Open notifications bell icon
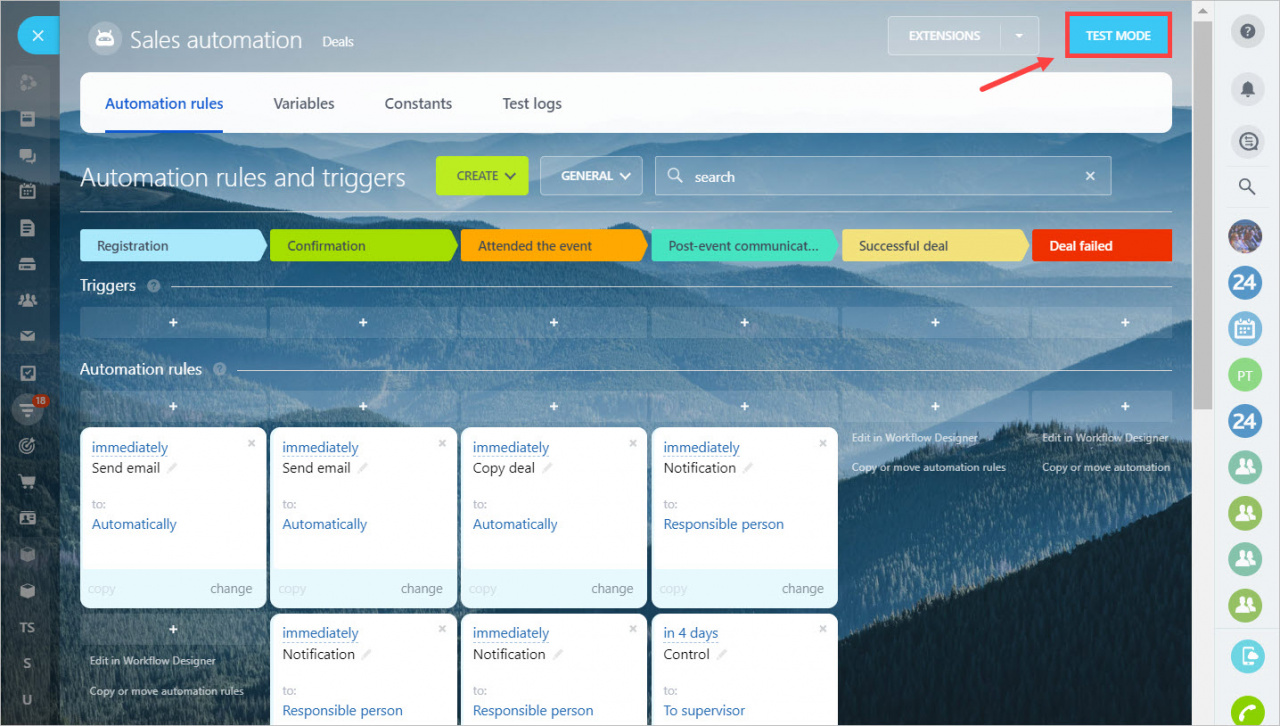 coord(1247,89)
